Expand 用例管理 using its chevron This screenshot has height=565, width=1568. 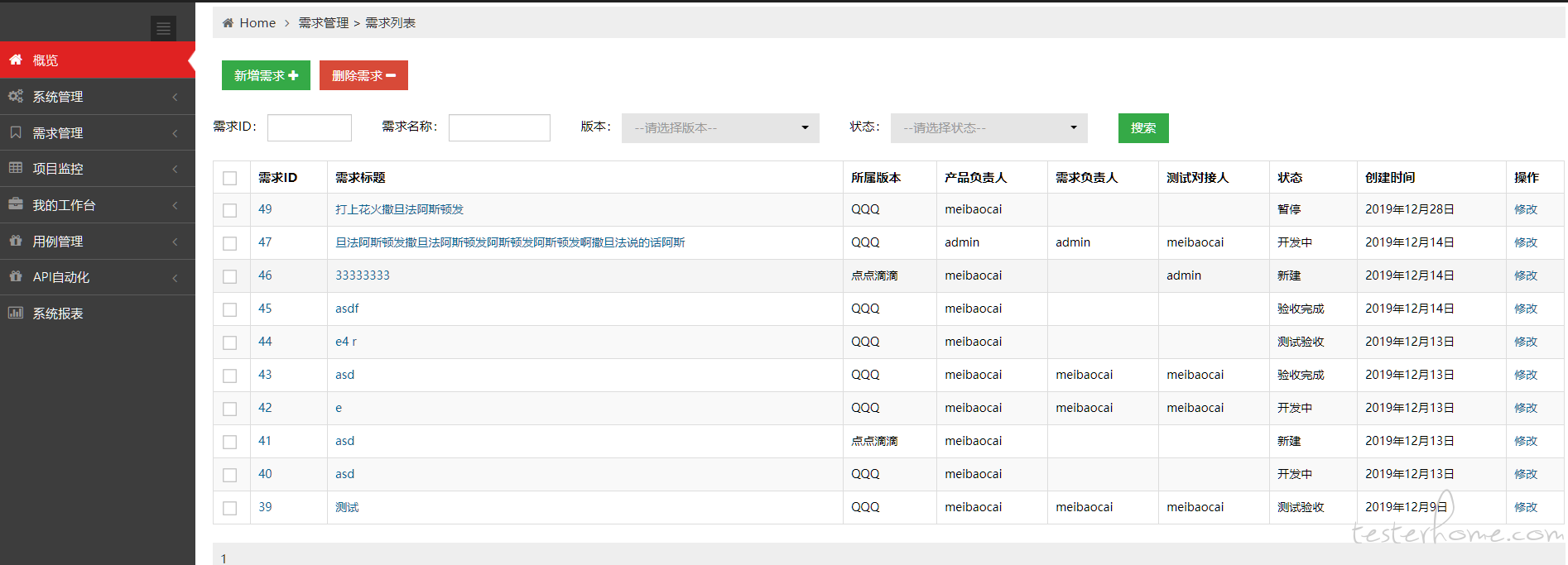coord(175,242)
